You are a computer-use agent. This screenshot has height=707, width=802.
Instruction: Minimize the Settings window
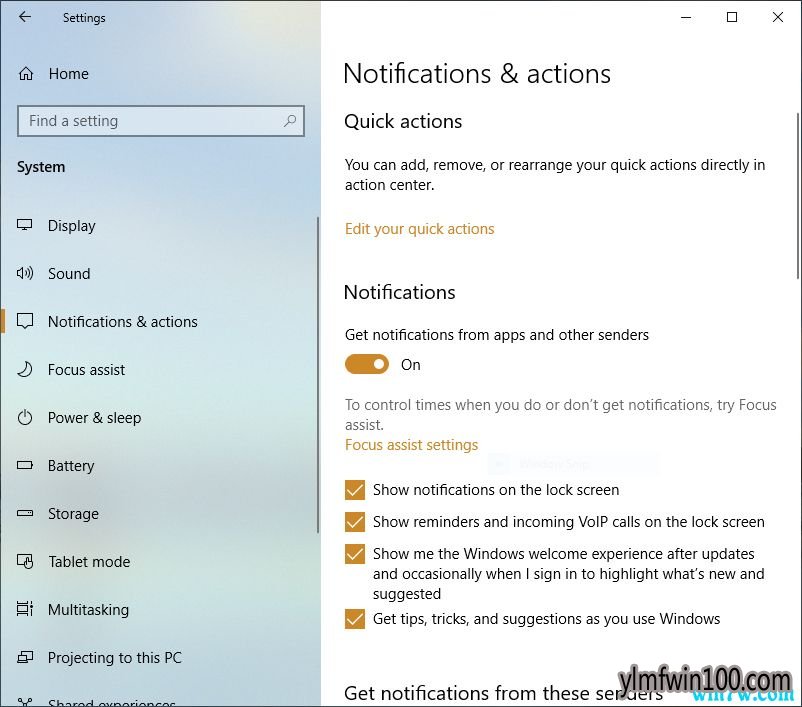[x=686, y=17]
